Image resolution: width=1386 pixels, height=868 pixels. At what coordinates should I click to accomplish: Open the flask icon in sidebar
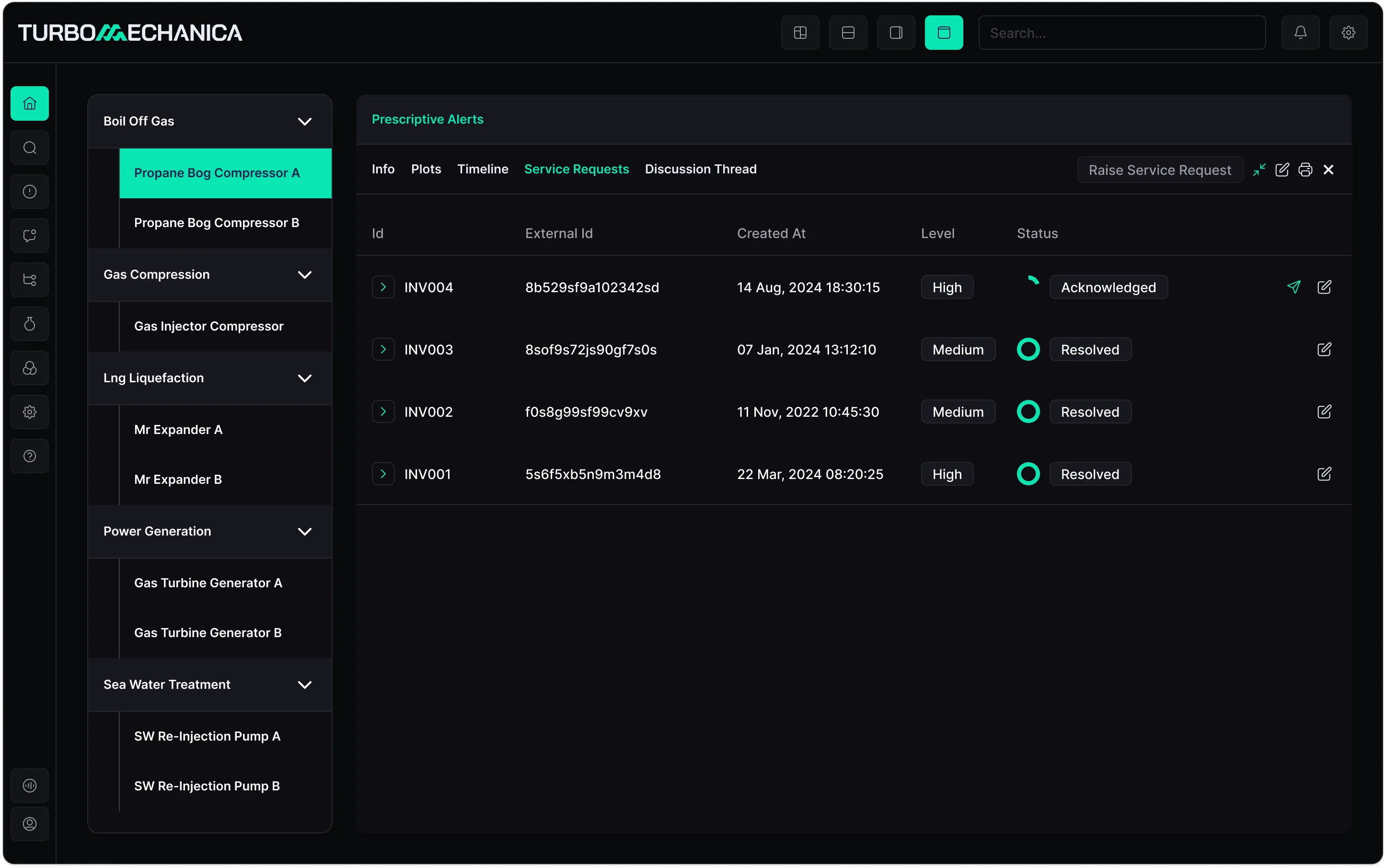coord(29,324)
